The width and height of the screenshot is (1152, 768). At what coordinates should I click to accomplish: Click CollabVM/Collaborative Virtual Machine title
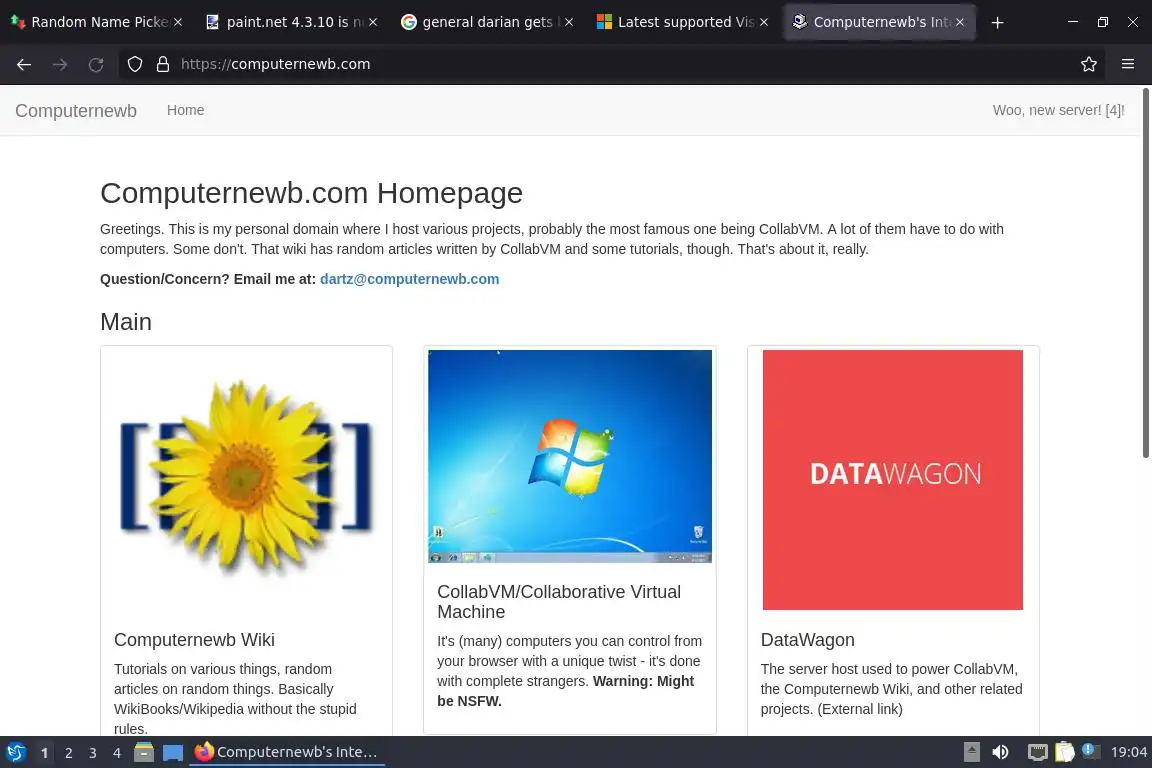click(x=559, y=602)
